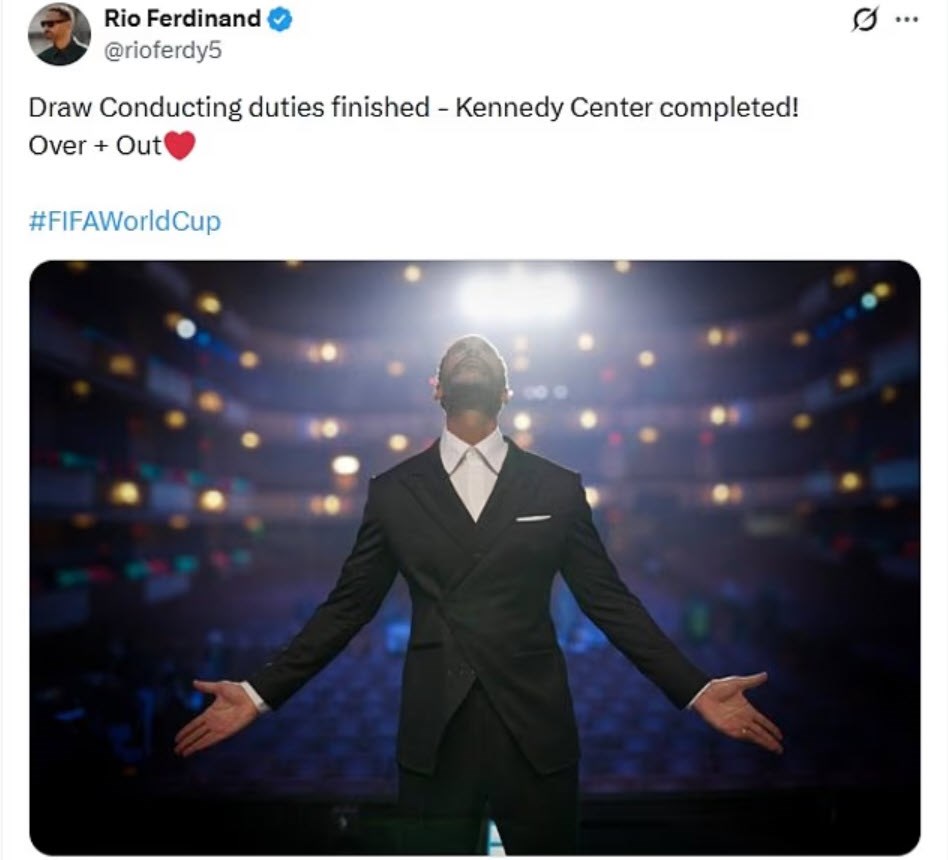Screen dimensions: 948x860
Task: Click the 'Over + Out' text line
Action: (x=95, y=146)
